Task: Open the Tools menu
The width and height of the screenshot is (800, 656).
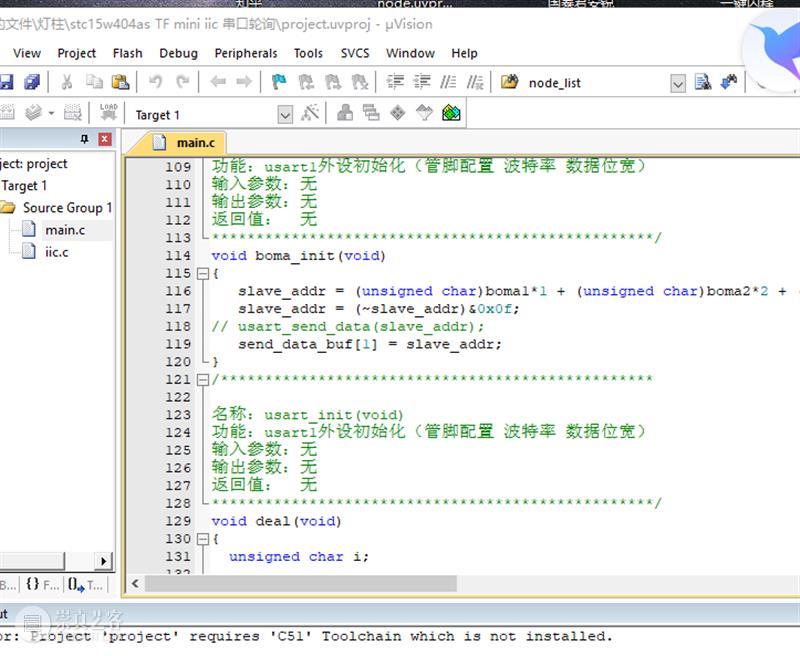Action: pyautogui.click(x=308, y=53)
